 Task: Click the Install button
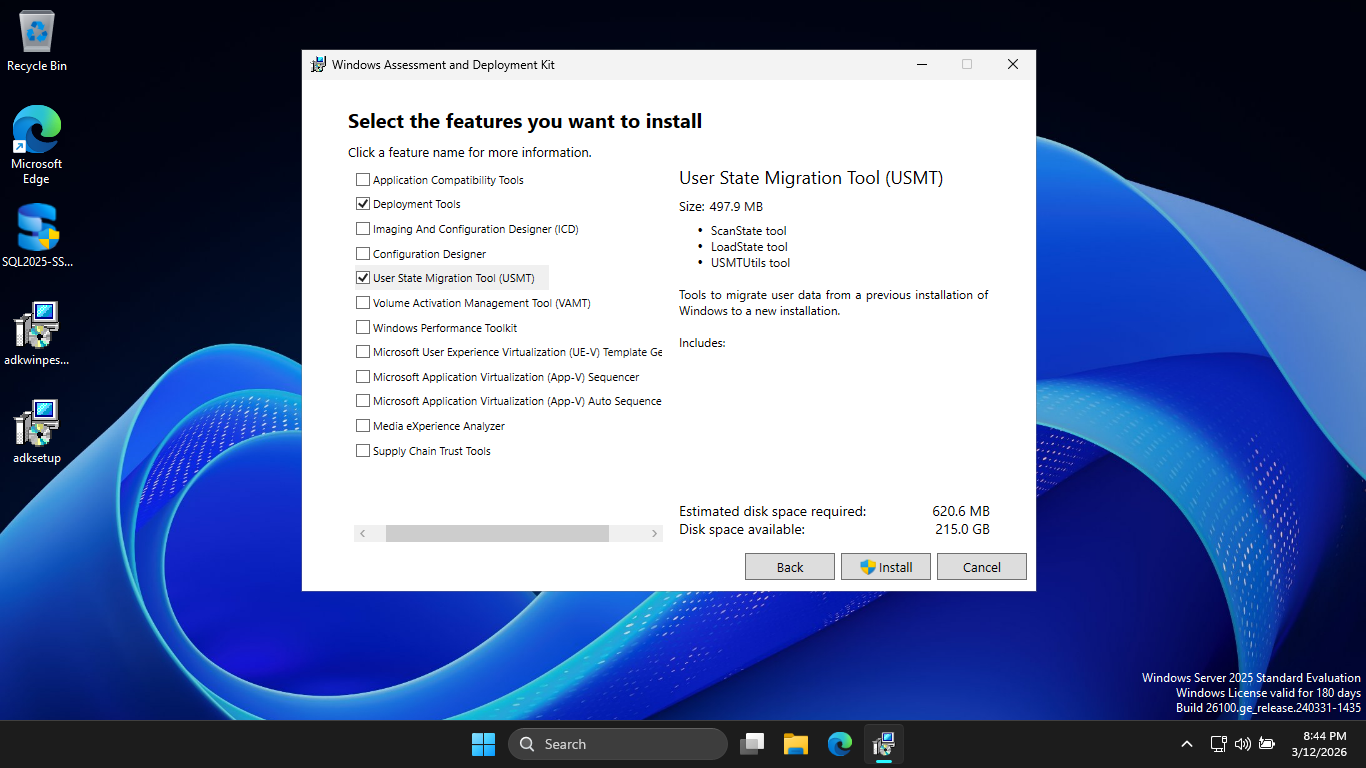[886, 567]
